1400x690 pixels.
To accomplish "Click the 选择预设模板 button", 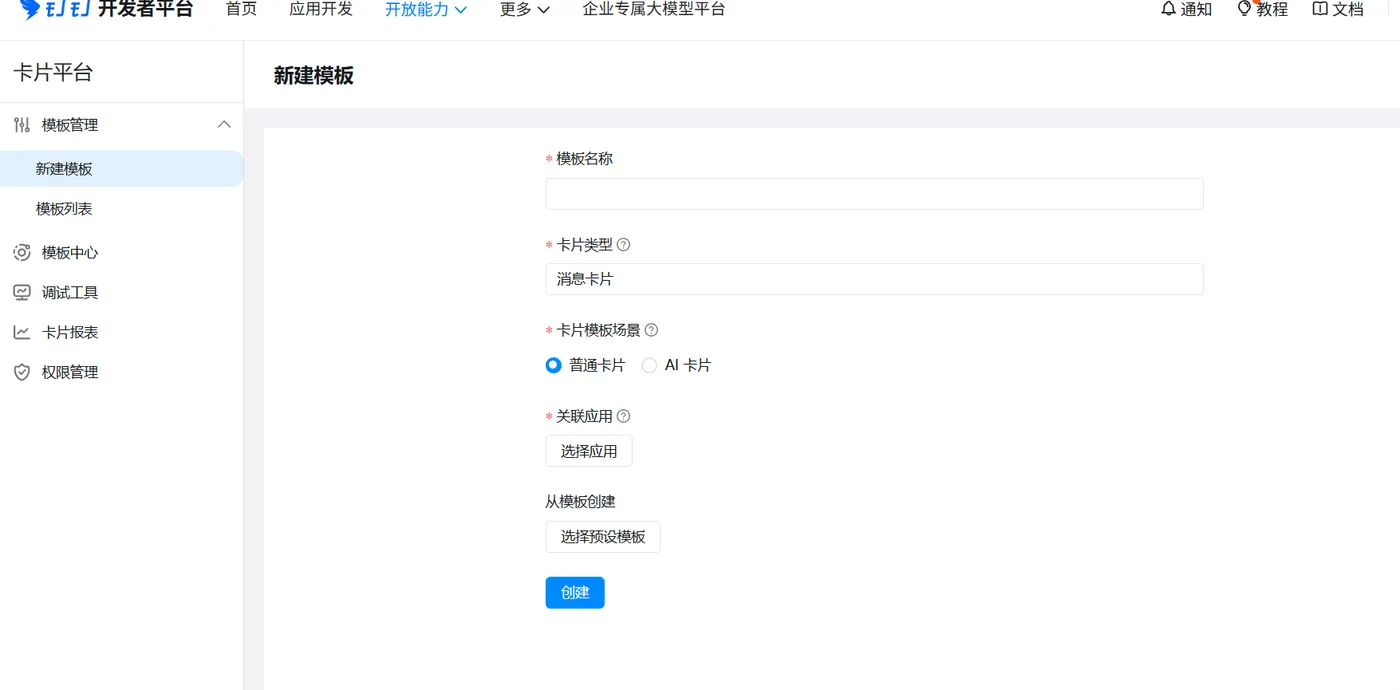I will click(x=603, y=537).
